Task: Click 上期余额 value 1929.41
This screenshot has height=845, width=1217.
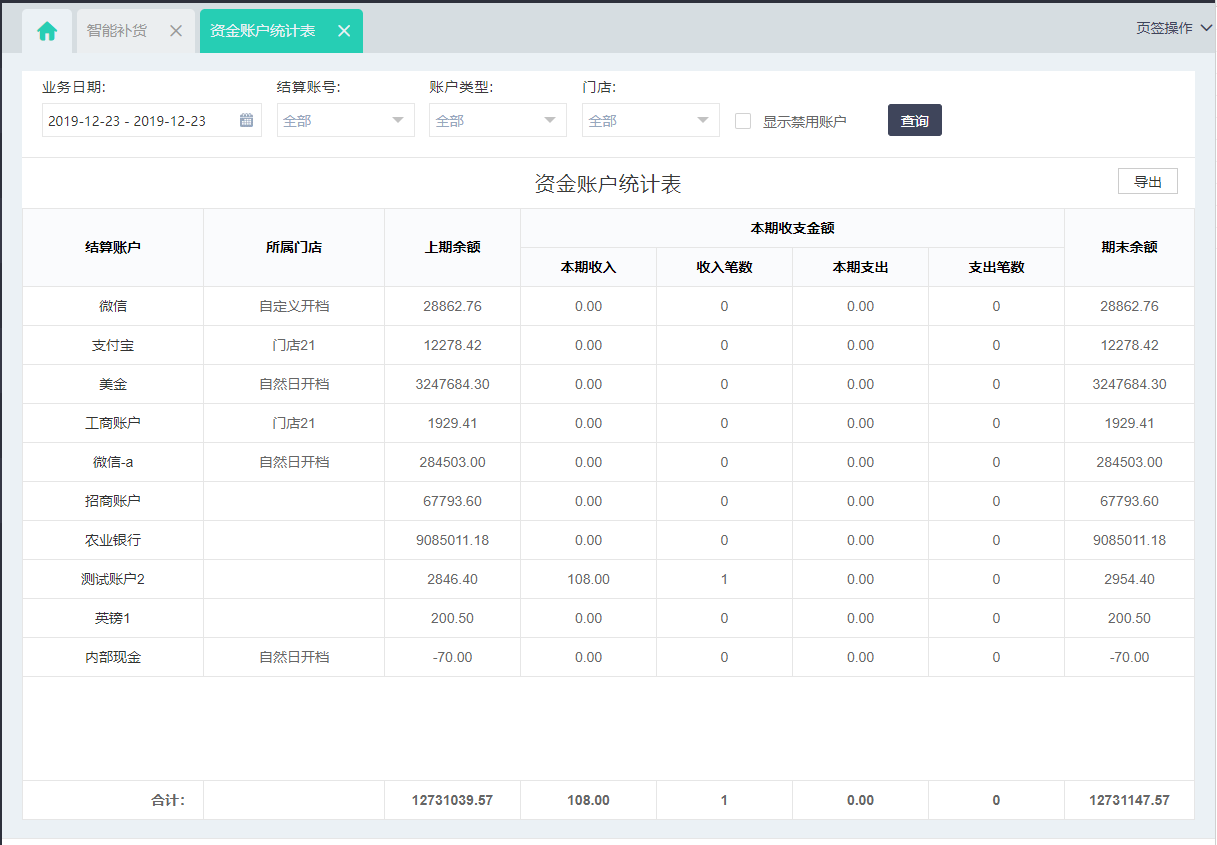Action: tap(453, 423)
